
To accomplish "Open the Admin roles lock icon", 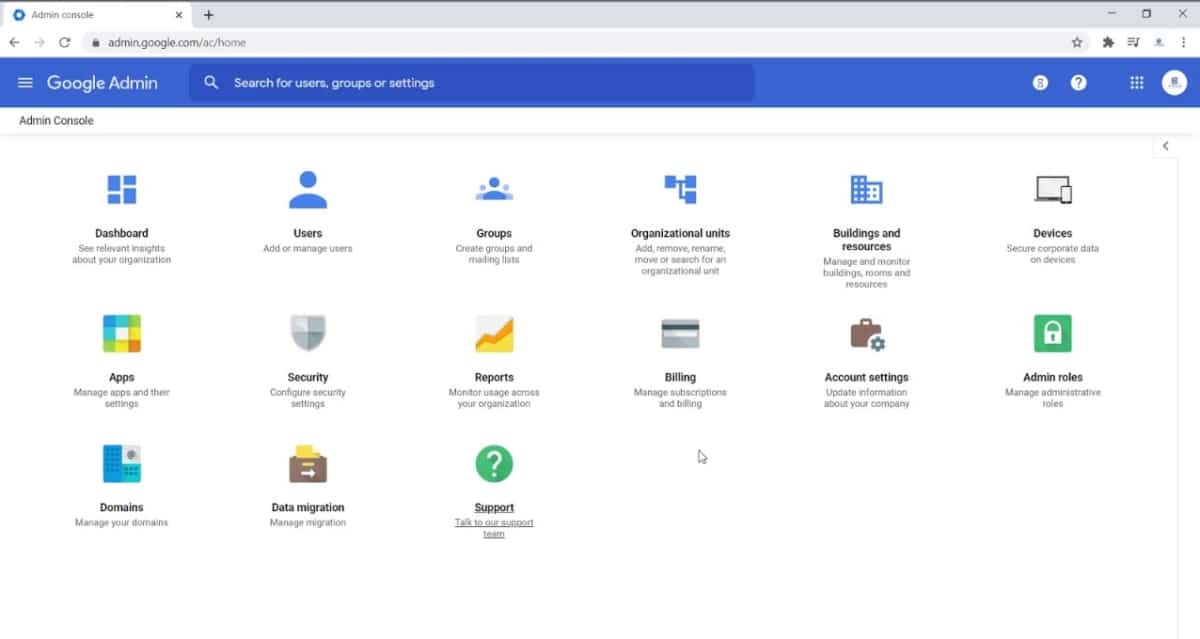I will click(x=1053, y=334).
